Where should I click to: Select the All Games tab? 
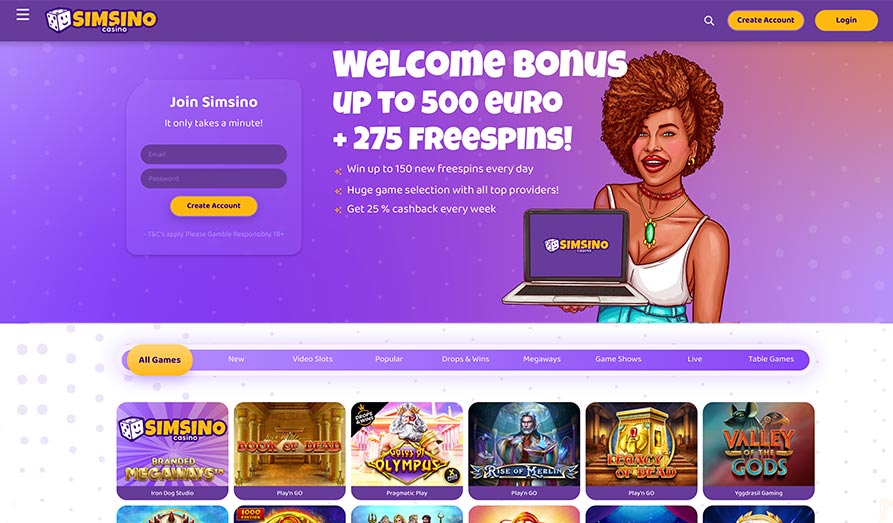159,359
